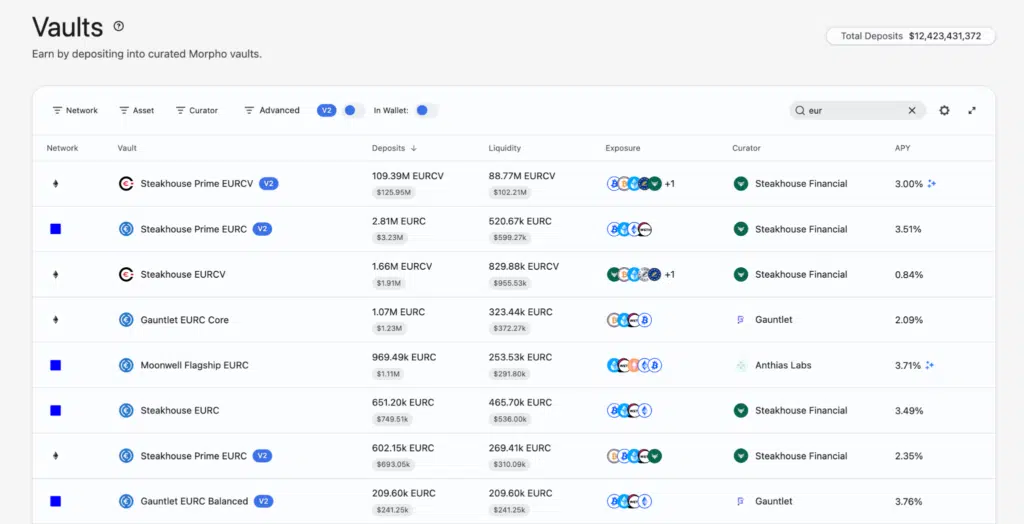Click the 0.84% APY value
Screen dimensions: 1024x524
(x=908, y=274)
